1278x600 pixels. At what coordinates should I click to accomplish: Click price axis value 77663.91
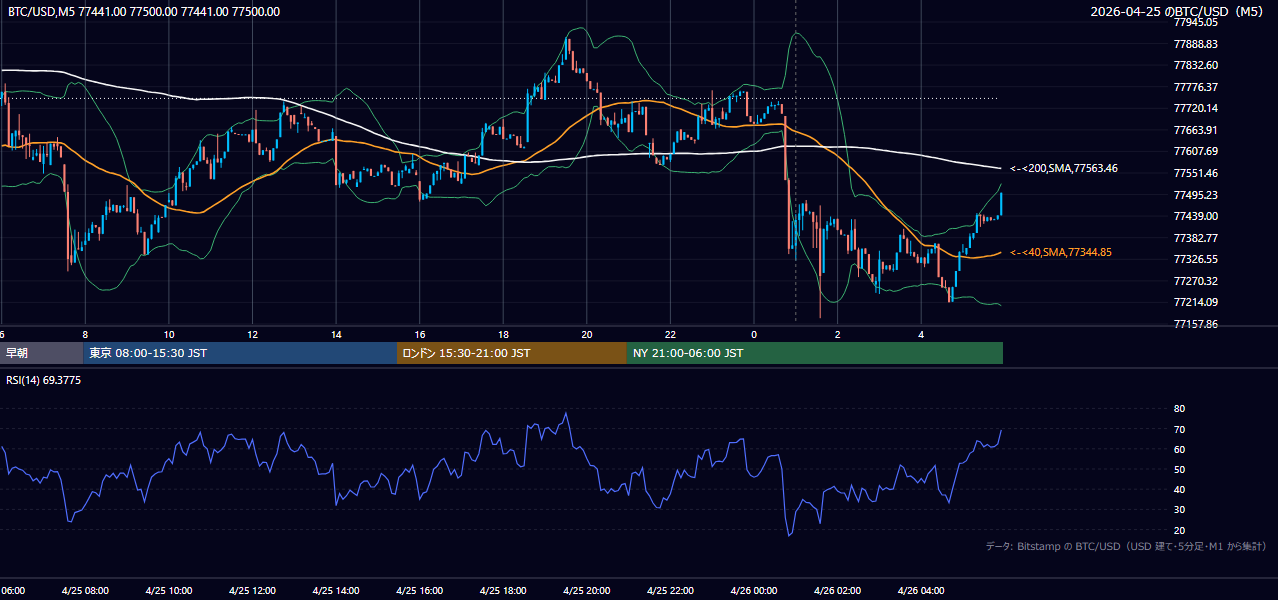(x=1195, y=130)
